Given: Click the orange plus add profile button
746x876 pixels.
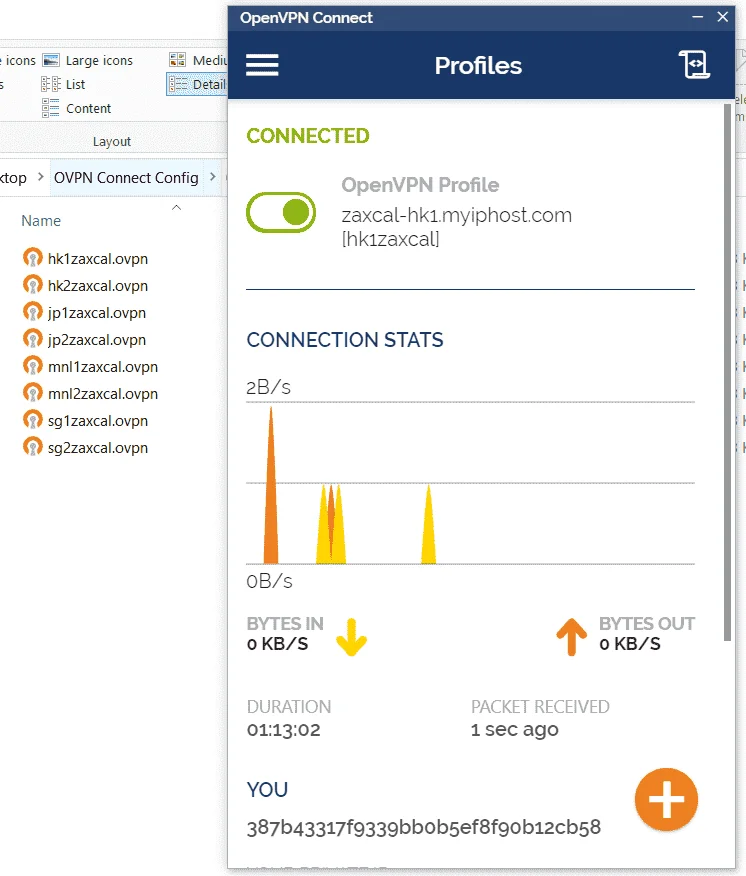Looking at the screenshot, I should tap(666, 799).
